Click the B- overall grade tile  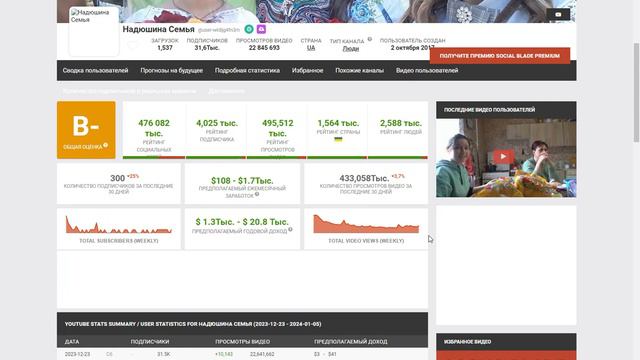click(x=86, y=130)
